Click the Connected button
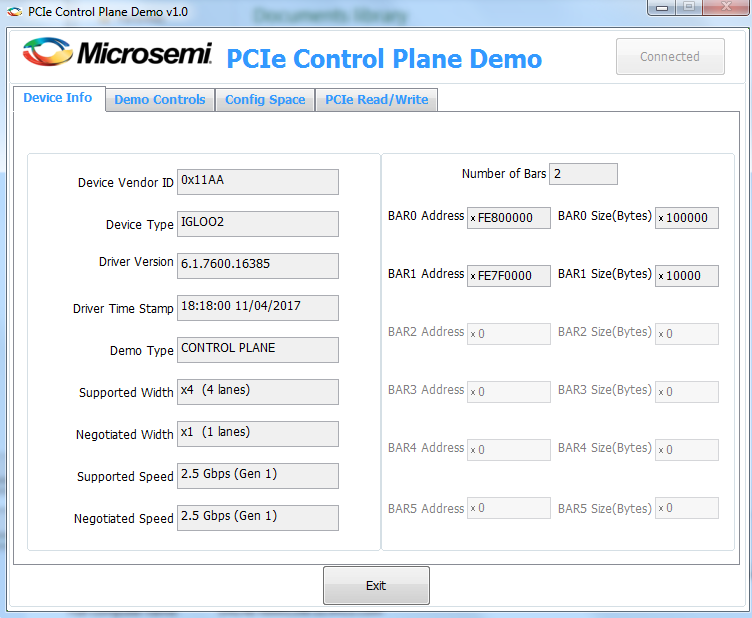 coord(670,57)
